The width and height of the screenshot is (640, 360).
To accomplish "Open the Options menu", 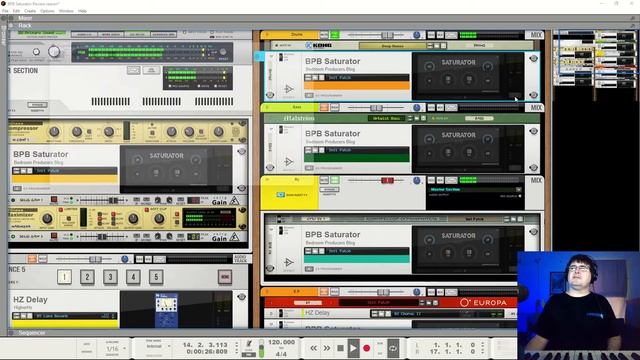I will (x=47, y=11).
